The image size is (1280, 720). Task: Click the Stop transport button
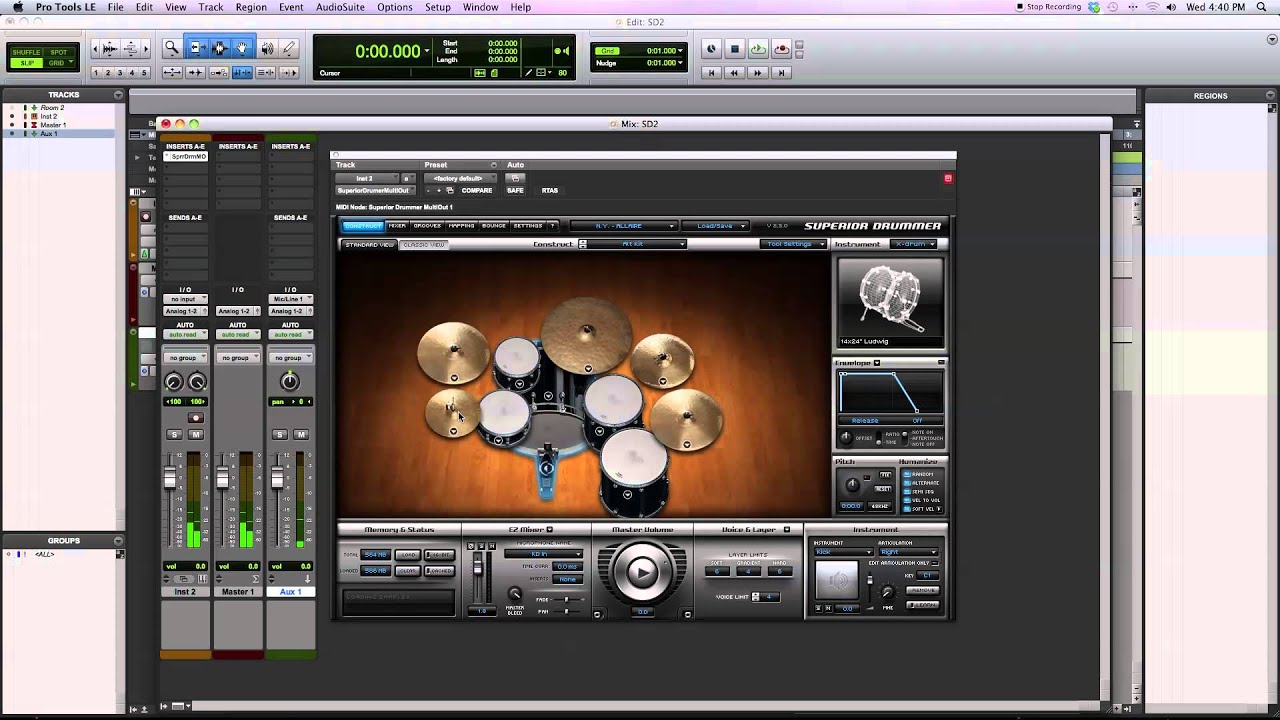(734, 49)
